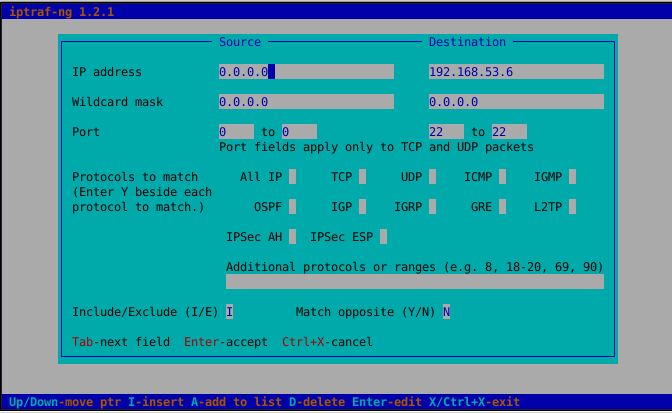Click the Destination IP address field
This screenshot has height=413, width=672.
tap(515, 72)
